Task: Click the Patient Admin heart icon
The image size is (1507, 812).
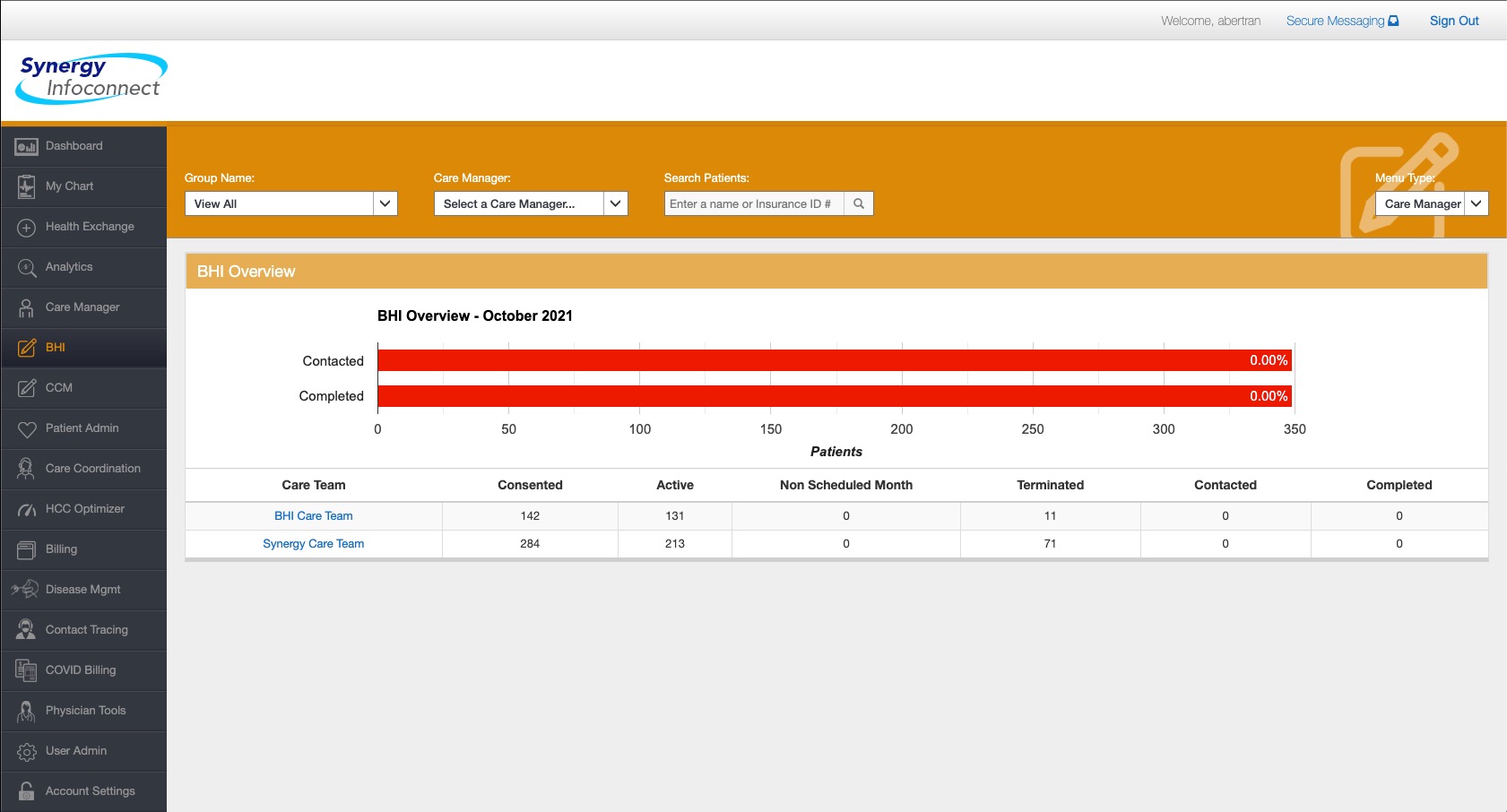Action: pos(27,429)
